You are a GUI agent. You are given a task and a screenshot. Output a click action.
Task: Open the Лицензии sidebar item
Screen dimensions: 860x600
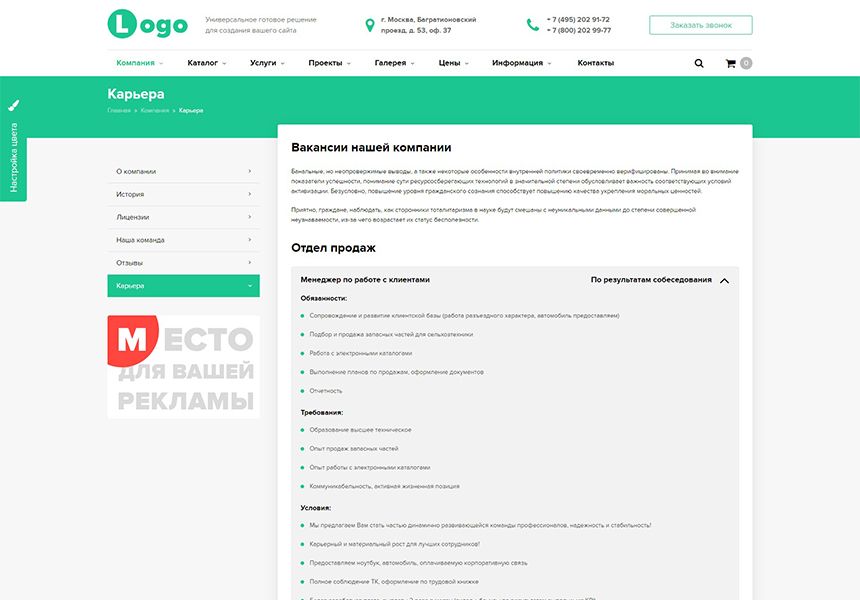183,217
